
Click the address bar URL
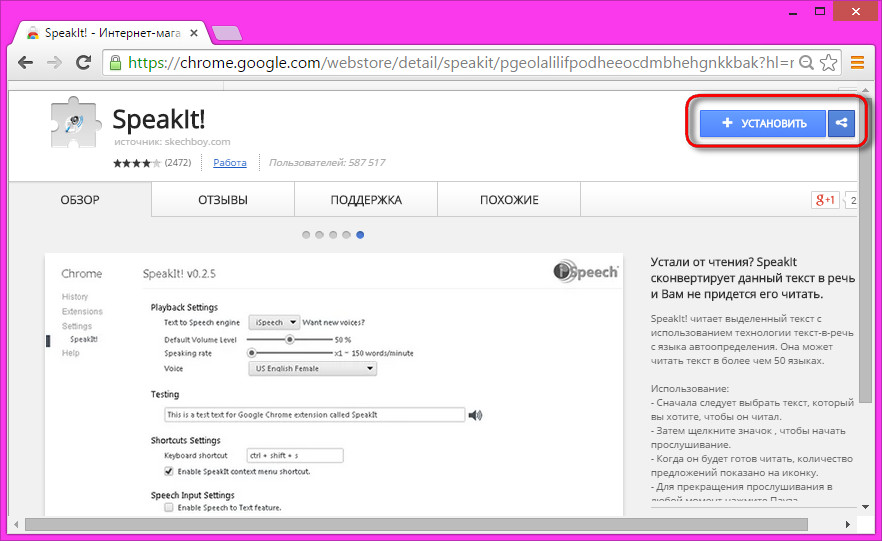461,62
